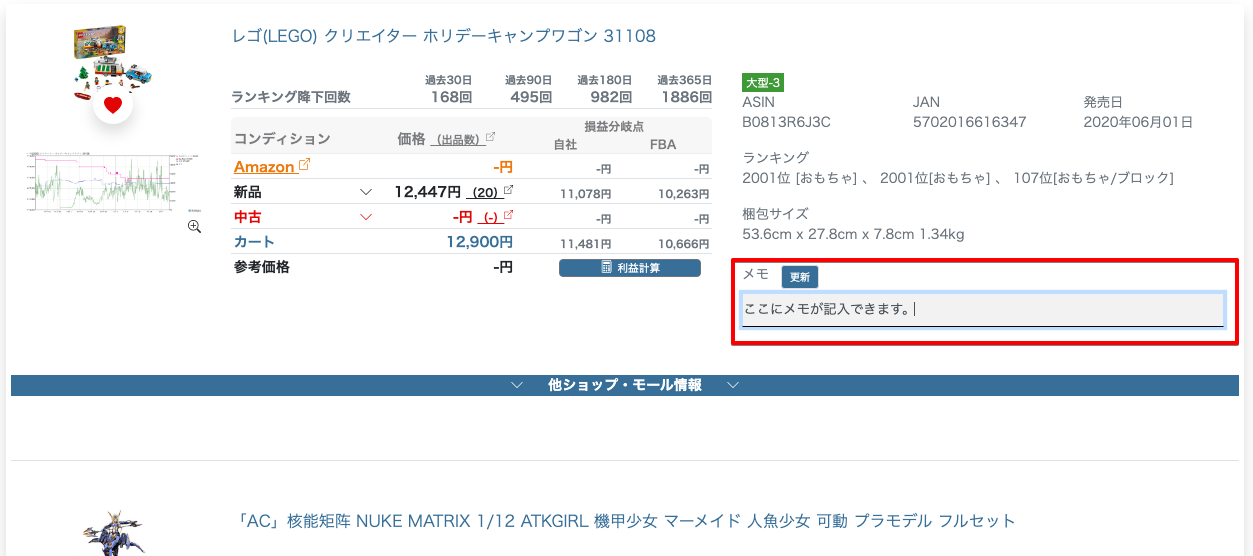Expand the red 中古 row chevron
The image size is (1253, 556).
click(366, 217)
